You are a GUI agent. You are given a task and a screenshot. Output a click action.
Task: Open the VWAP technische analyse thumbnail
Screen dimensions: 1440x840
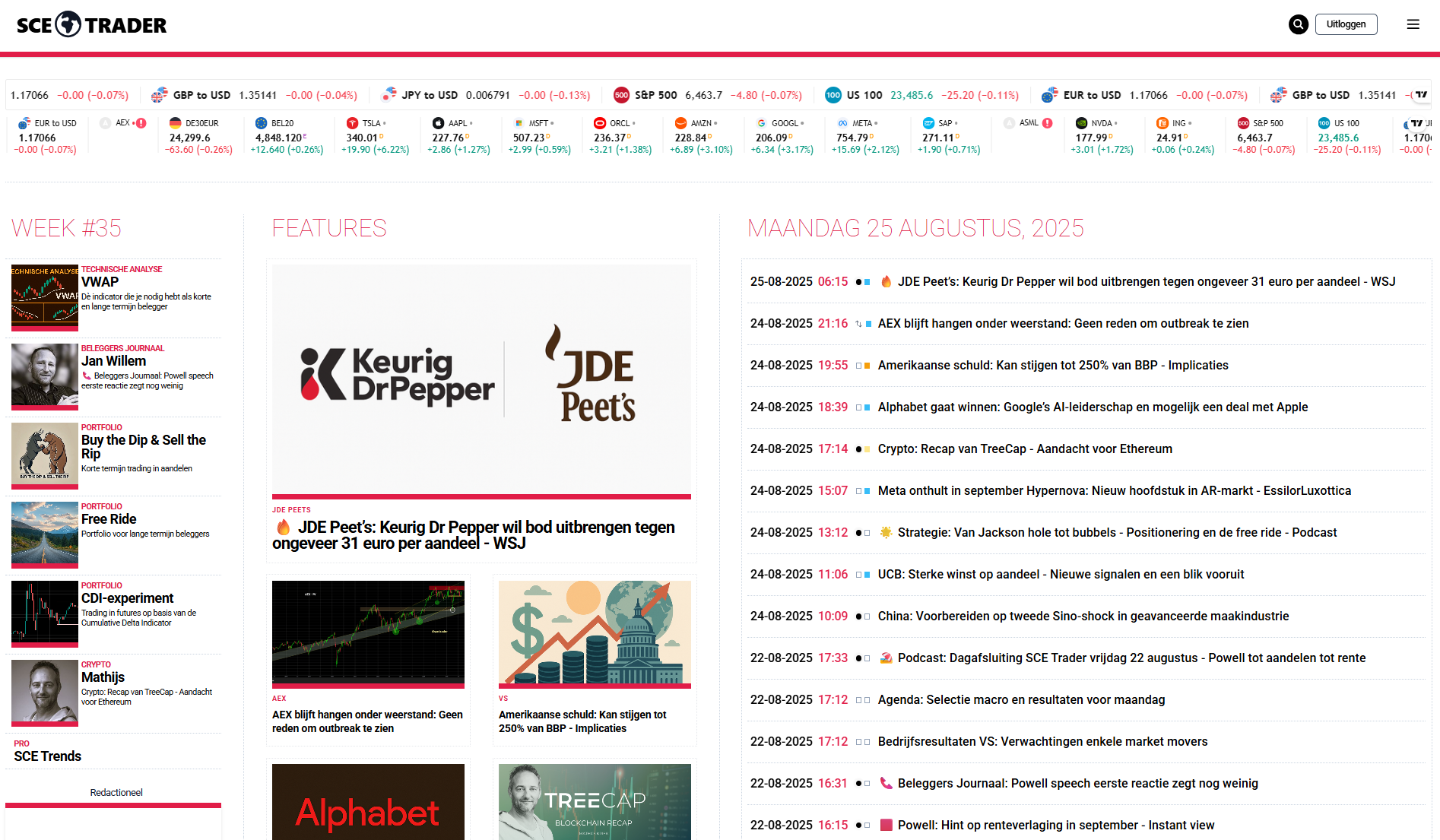tap(45, 296)
